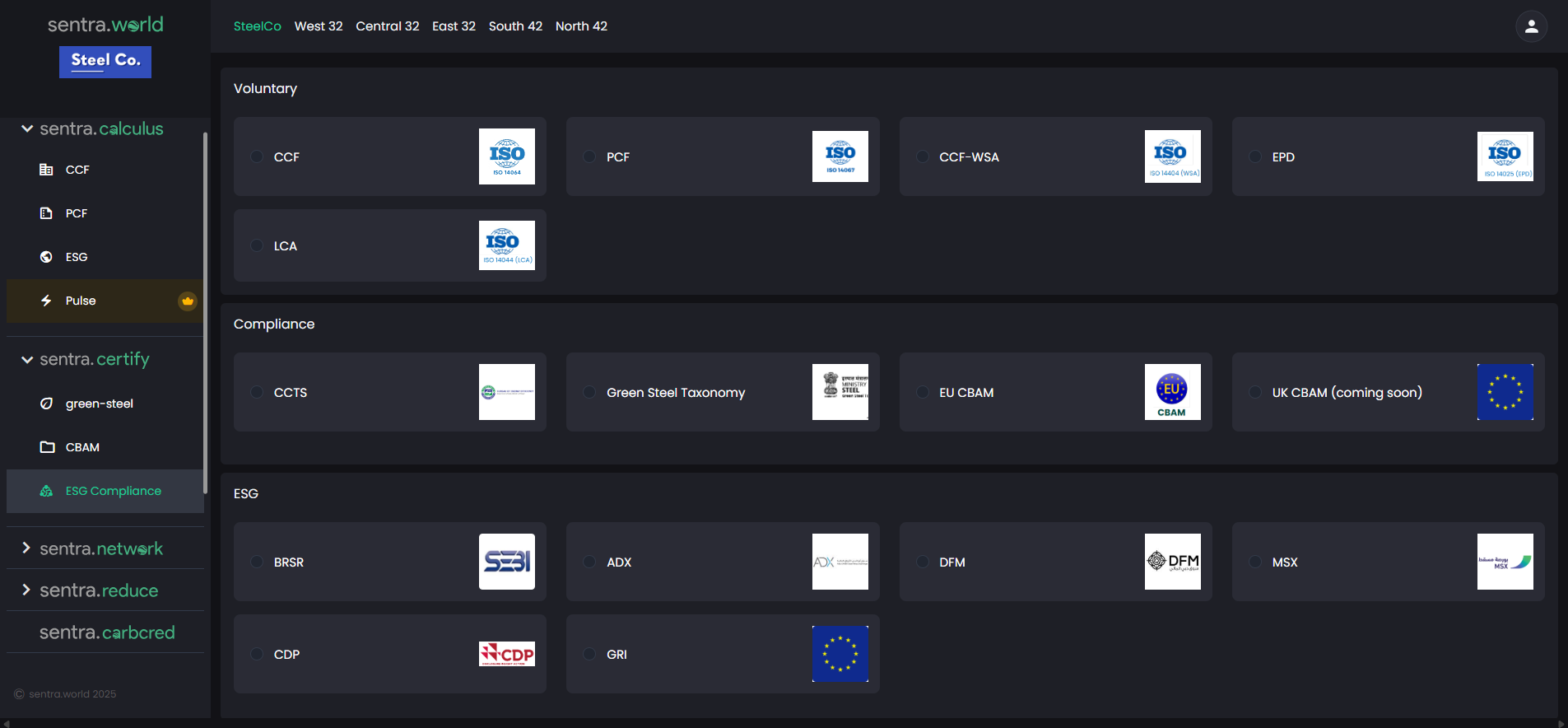Select the PCF radio button in Voluntary
Viewport: 1568px width, 728px height.
(589, 156)
